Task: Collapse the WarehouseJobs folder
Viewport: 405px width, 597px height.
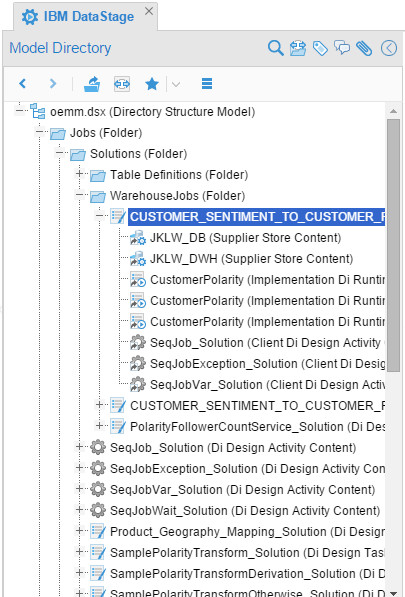Action: point(80,195)
